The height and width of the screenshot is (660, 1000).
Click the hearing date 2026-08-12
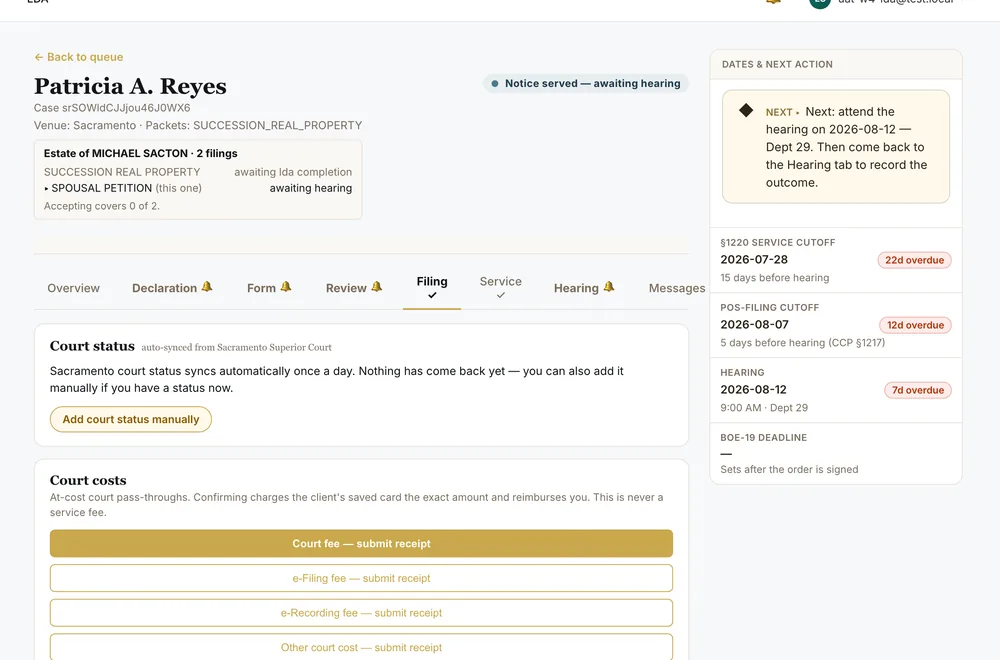pyautogui.click(x=754, y=390)
